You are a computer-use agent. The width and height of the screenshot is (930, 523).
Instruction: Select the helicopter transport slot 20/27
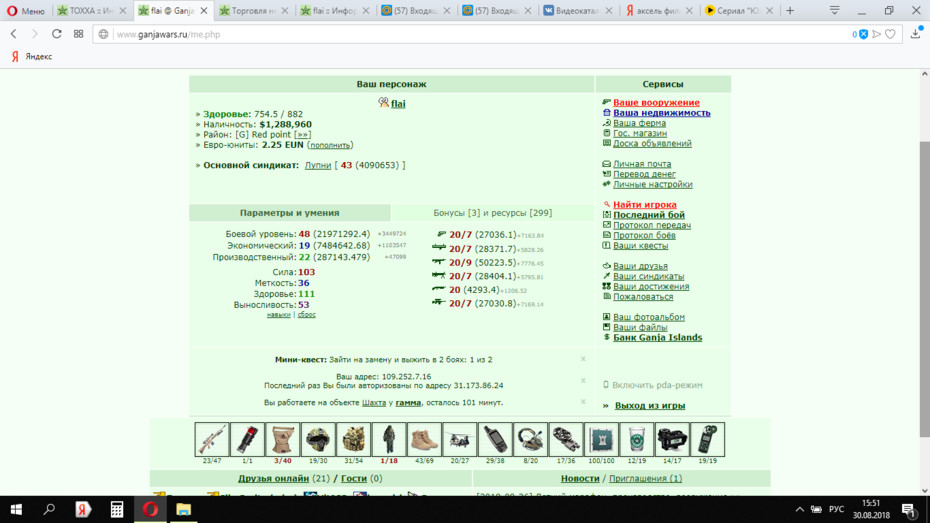(x=460, y=439)
